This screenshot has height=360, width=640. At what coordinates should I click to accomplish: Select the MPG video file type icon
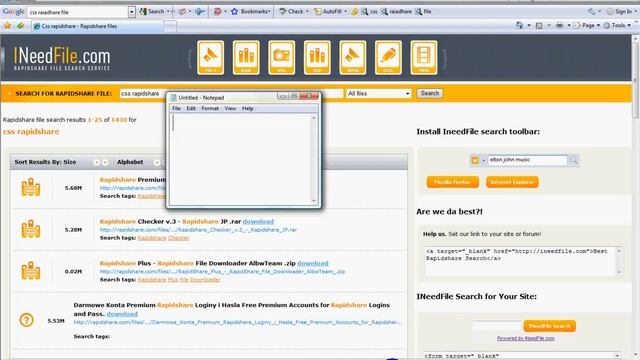[x=424, y=58]
